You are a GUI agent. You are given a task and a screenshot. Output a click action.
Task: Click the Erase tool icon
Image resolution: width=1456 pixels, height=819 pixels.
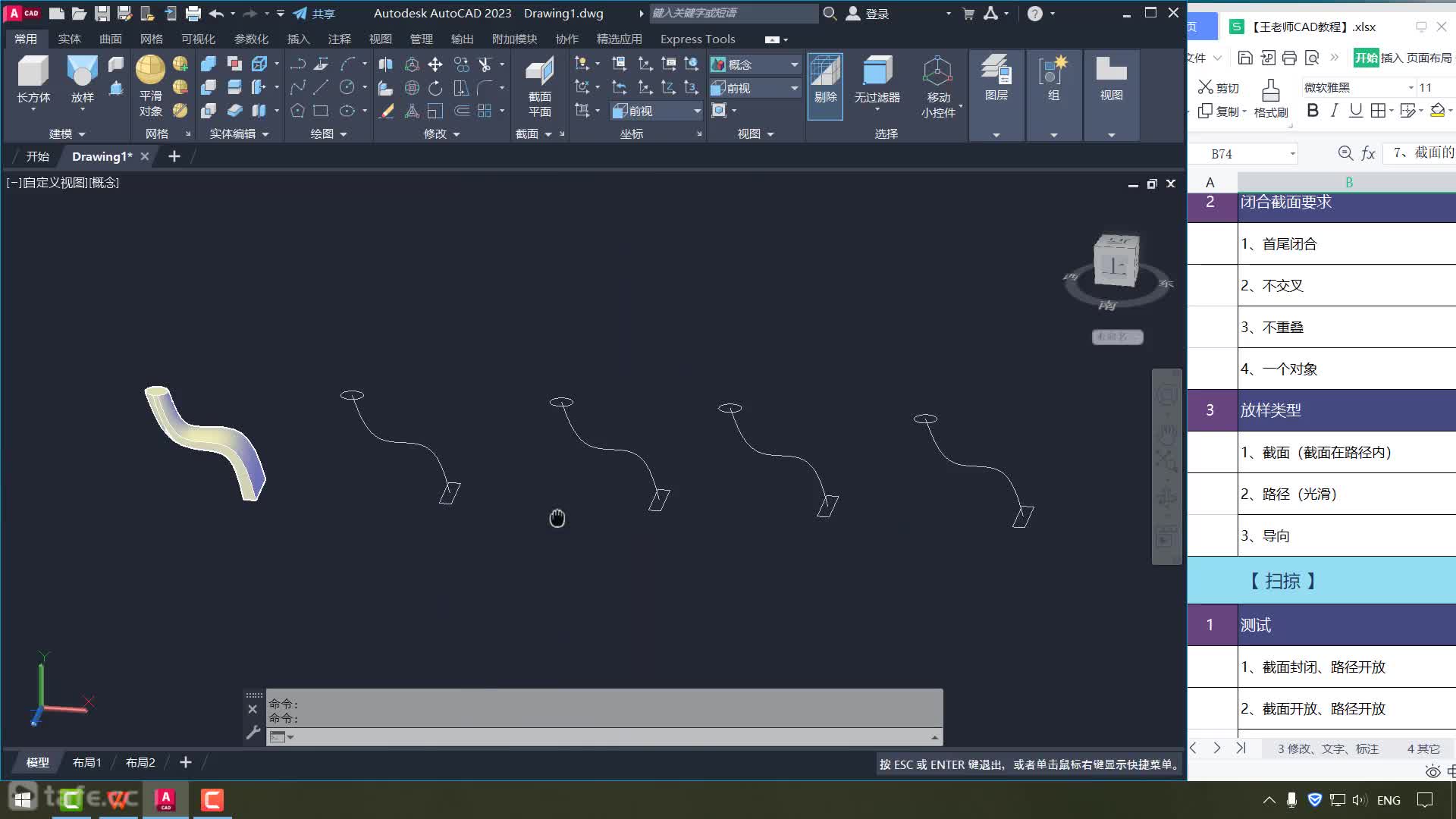point(386,111)
